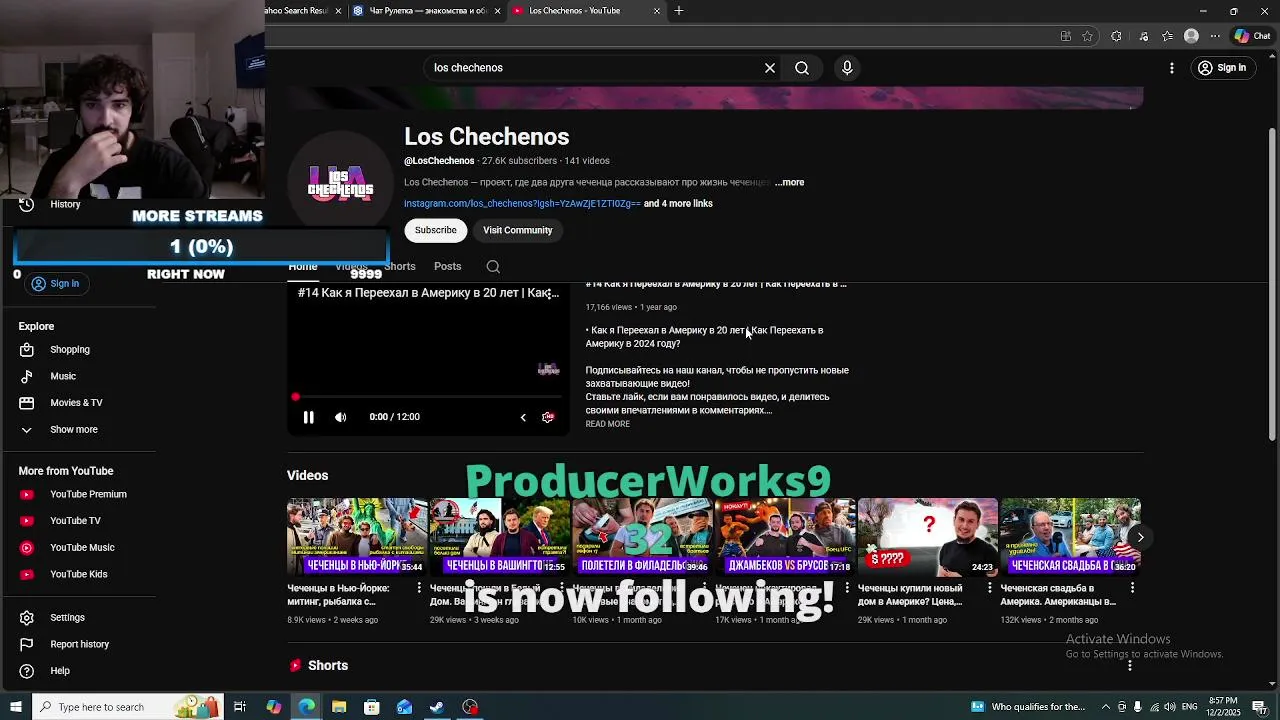Screen dimensions: 1280x720
Task: Open the instagram.com/los_chechenos link
Action: (522, 204)
